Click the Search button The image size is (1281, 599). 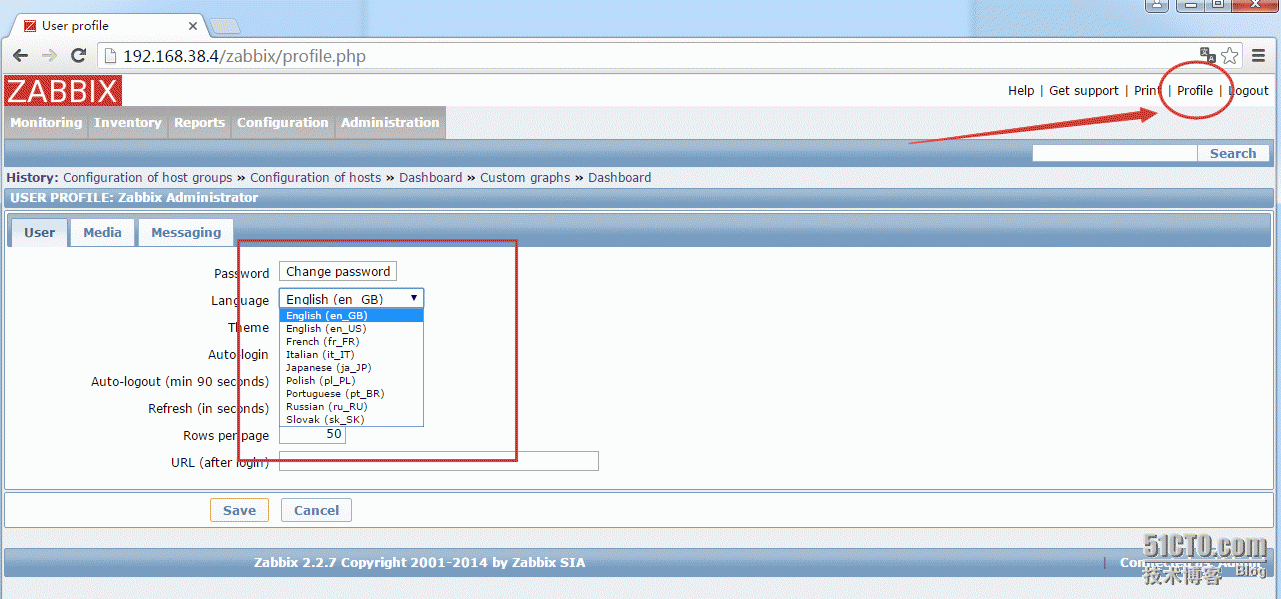[1233, 153]
